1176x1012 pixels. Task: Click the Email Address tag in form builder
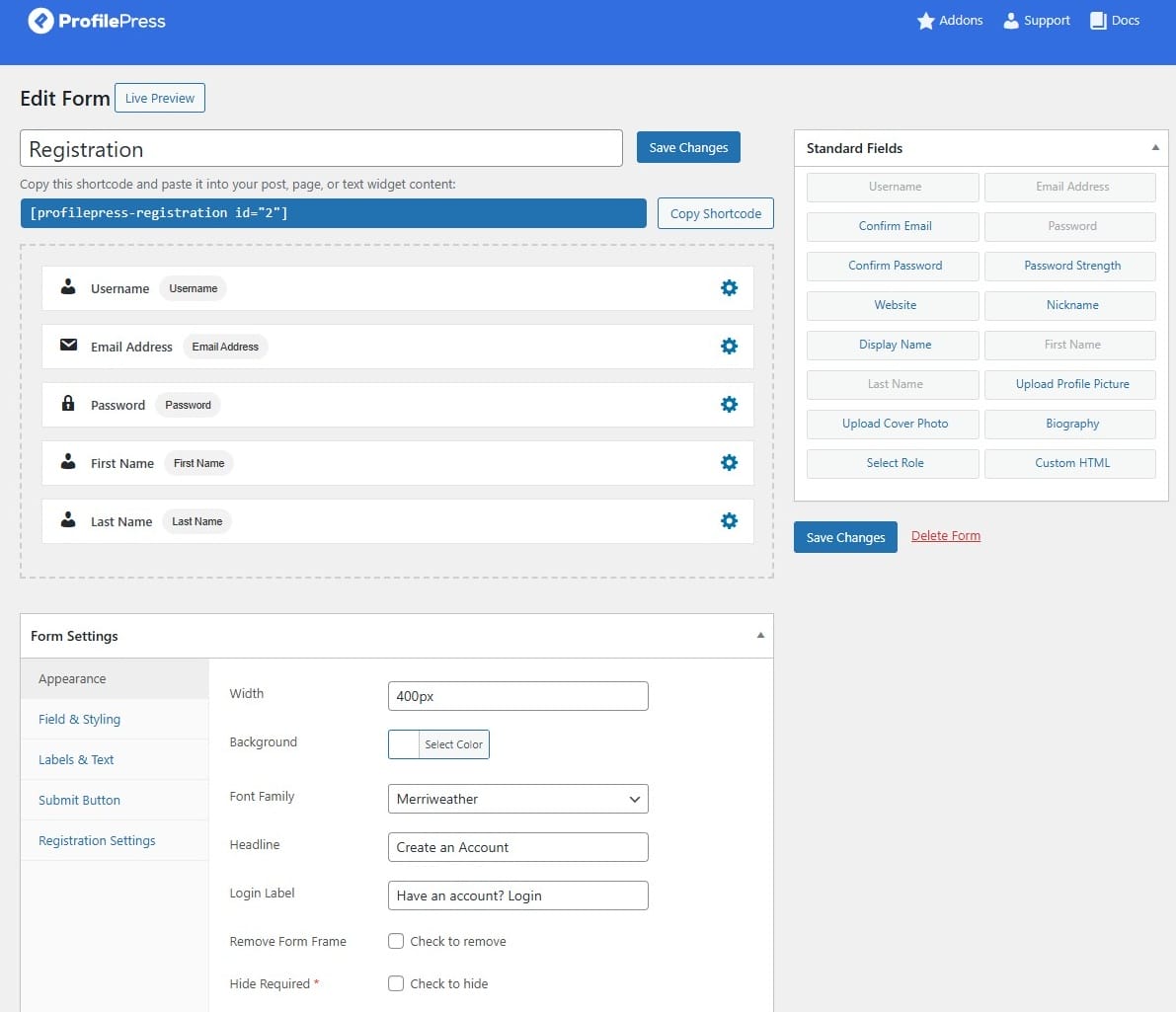[x=225, y=347]
